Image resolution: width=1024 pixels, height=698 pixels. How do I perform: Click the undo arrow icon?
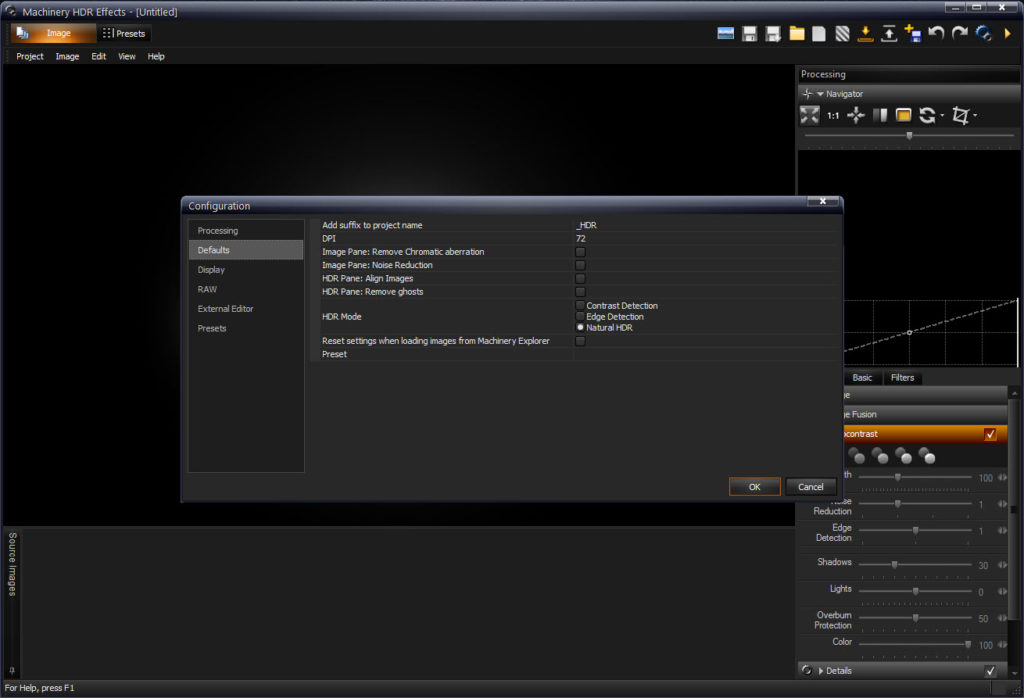936,33
